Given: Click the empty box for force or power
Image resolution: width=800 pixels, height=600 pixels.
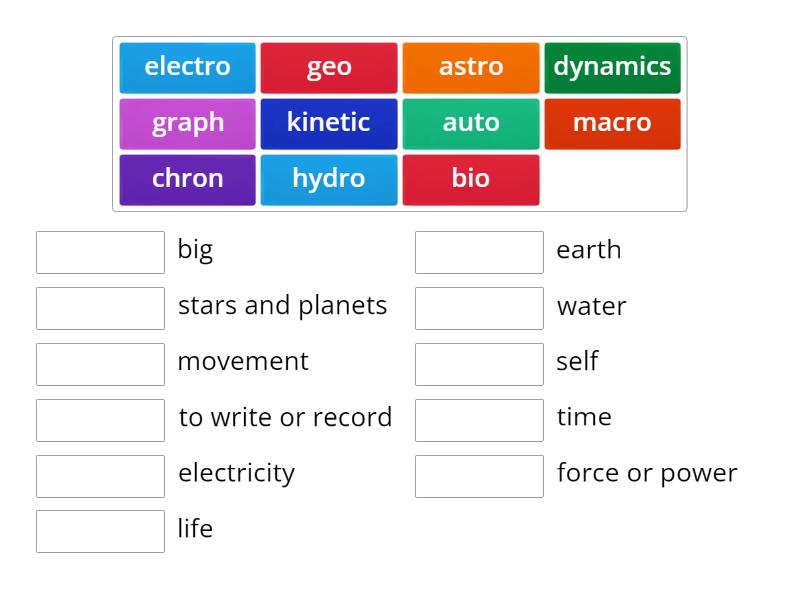Looking at the screenshot, I should point(479,476).
